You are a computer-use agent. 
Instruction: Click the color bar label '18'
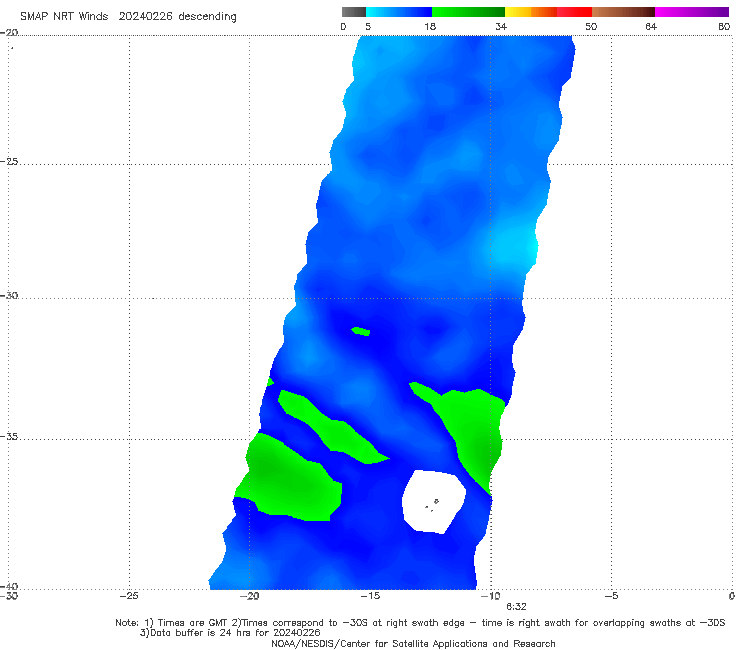(430, 27)
